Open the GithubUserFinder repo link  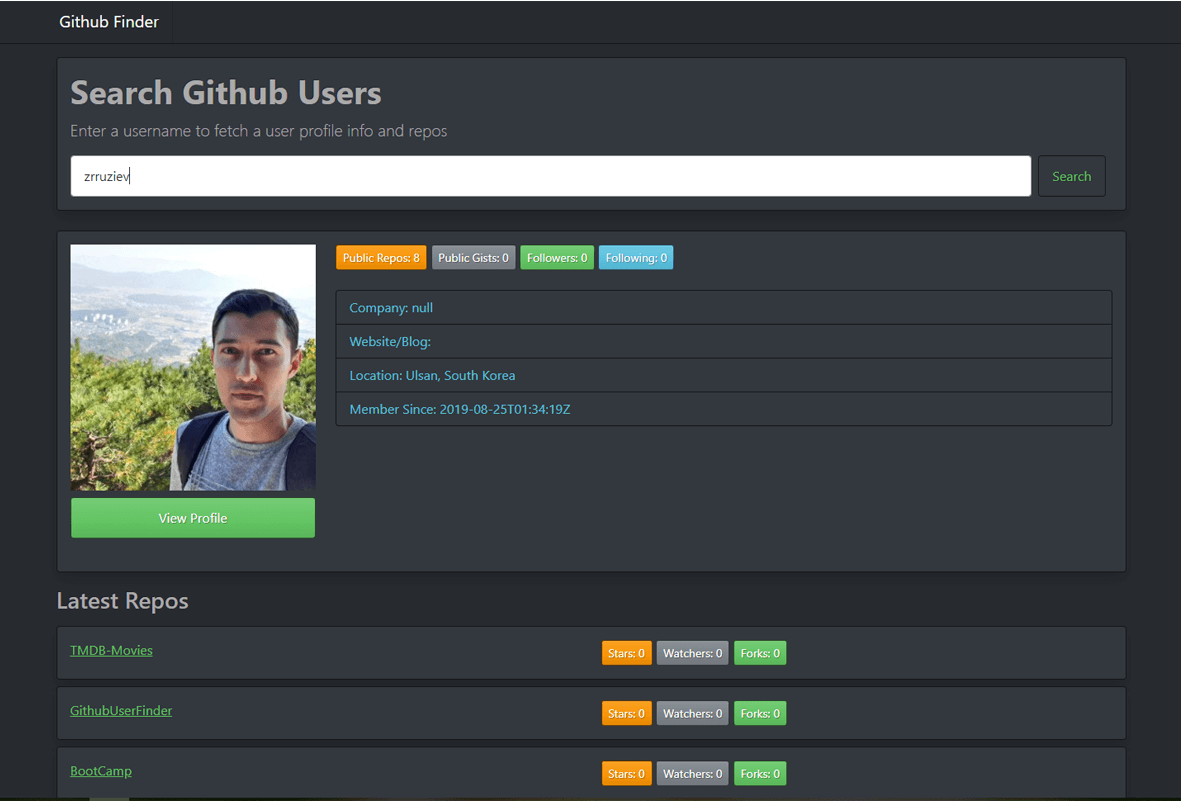[121, 711]
